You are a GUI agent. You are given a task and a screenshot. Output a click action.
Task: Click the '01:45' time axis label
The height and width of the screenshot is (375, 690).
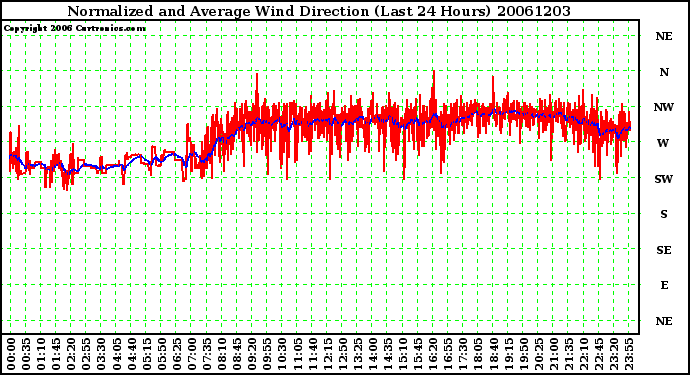56,354
